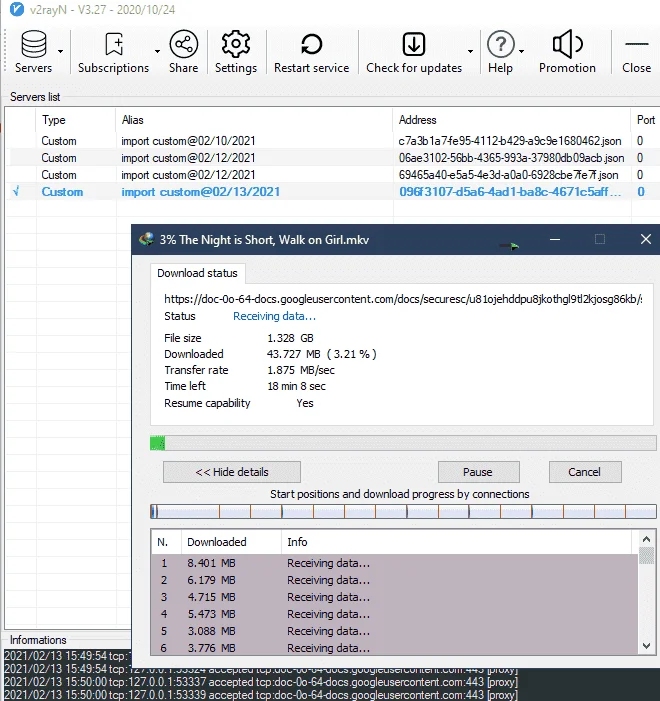Cancel the download
The image size is (660, 701).
click(585, 472)
